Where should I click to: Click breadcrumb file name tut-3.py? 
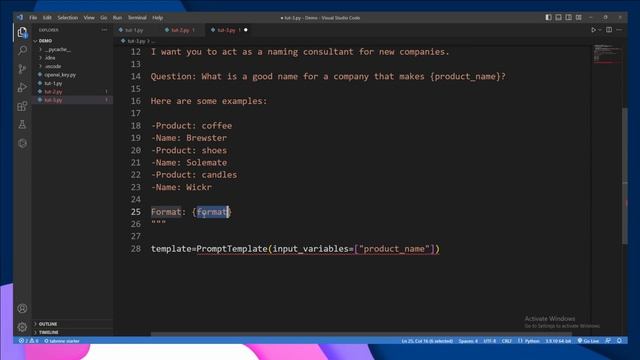click(136, 41)
